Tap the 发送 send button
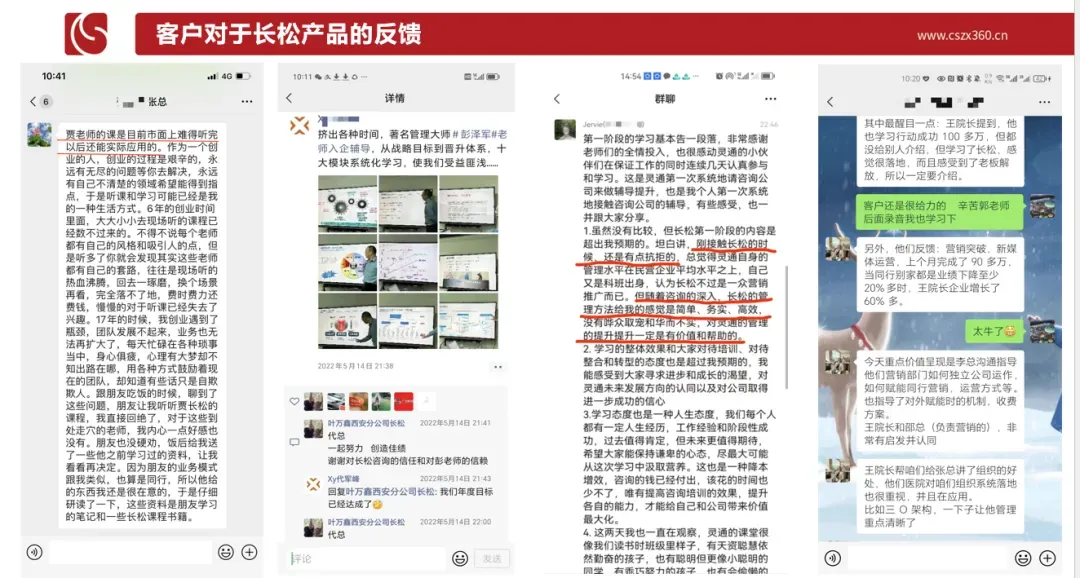This screenshot has width=1080, height=578. pos(492,559)
